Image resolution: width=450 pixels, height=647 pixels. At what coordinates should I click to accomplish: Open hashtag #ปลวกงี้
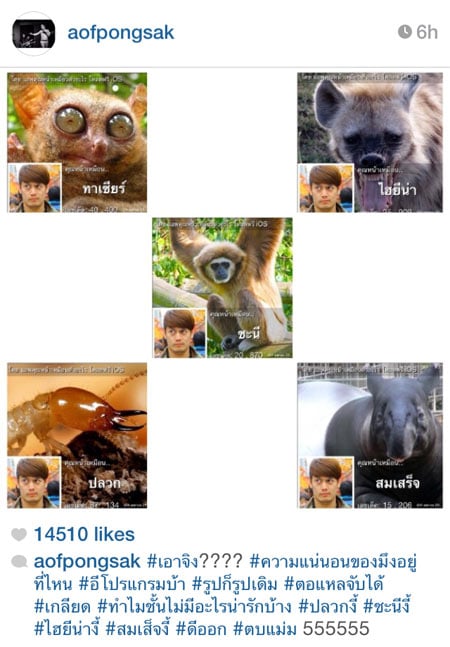click(327, 607)
